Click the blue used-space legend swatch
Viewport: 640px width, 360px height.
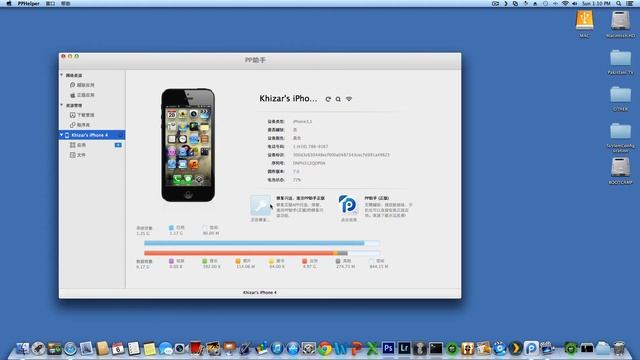(x=171, y=227)
